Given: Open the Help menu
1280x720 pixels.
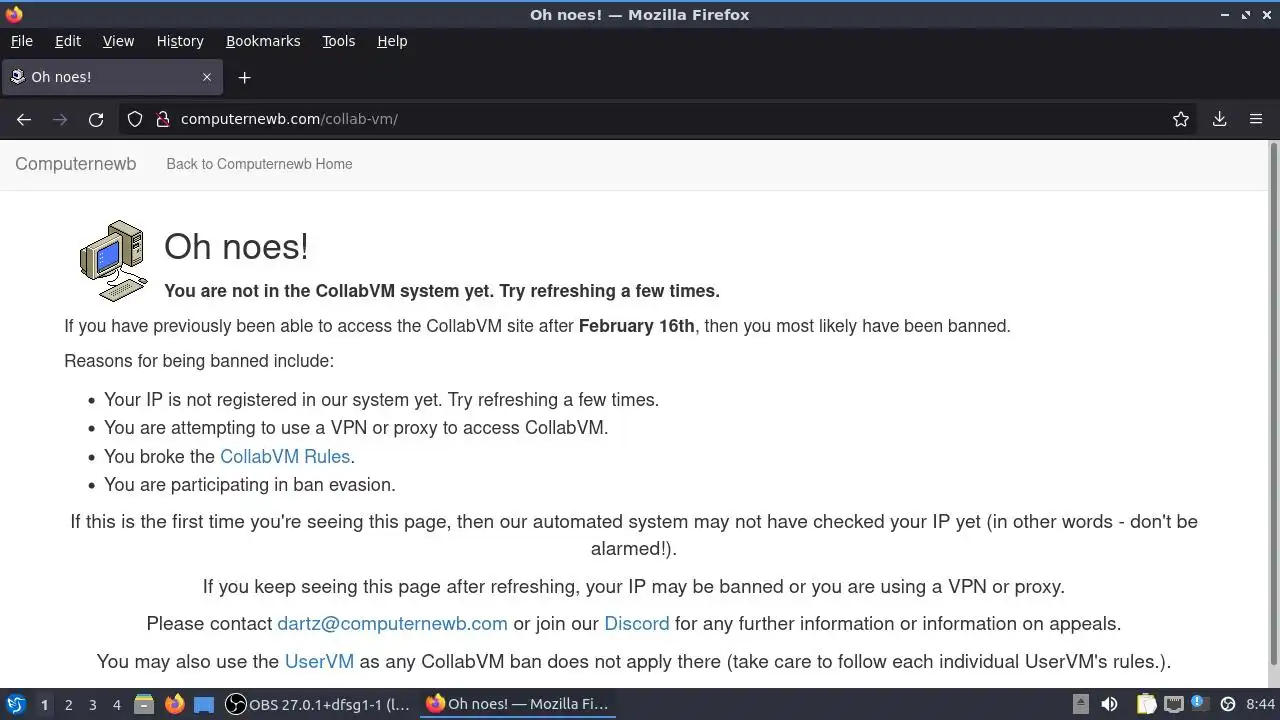Looking at the screenshot, I should 392,41.
